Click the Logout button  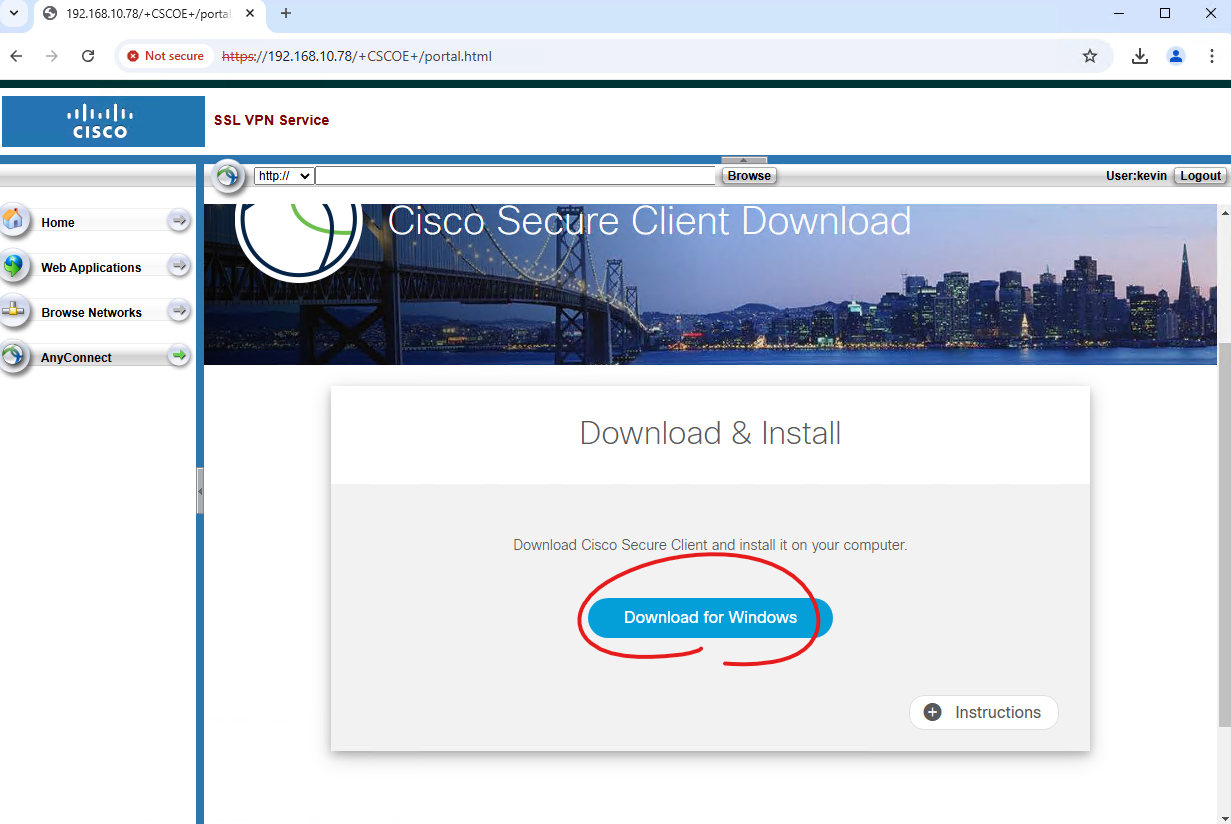[x=1200, y=176]
